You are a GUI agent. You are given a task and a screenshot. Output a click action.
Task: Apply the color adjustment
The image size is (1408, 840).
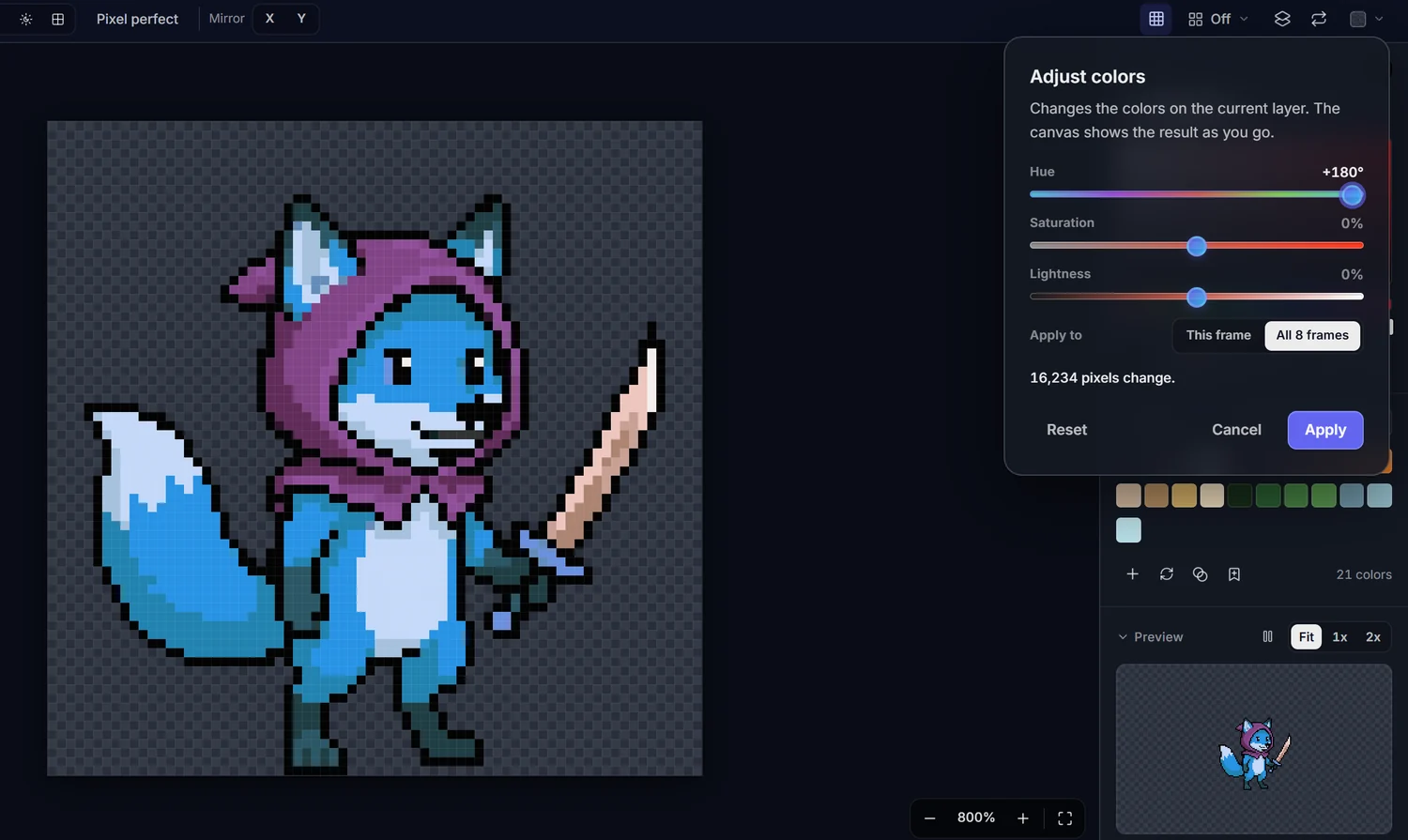1325,430
